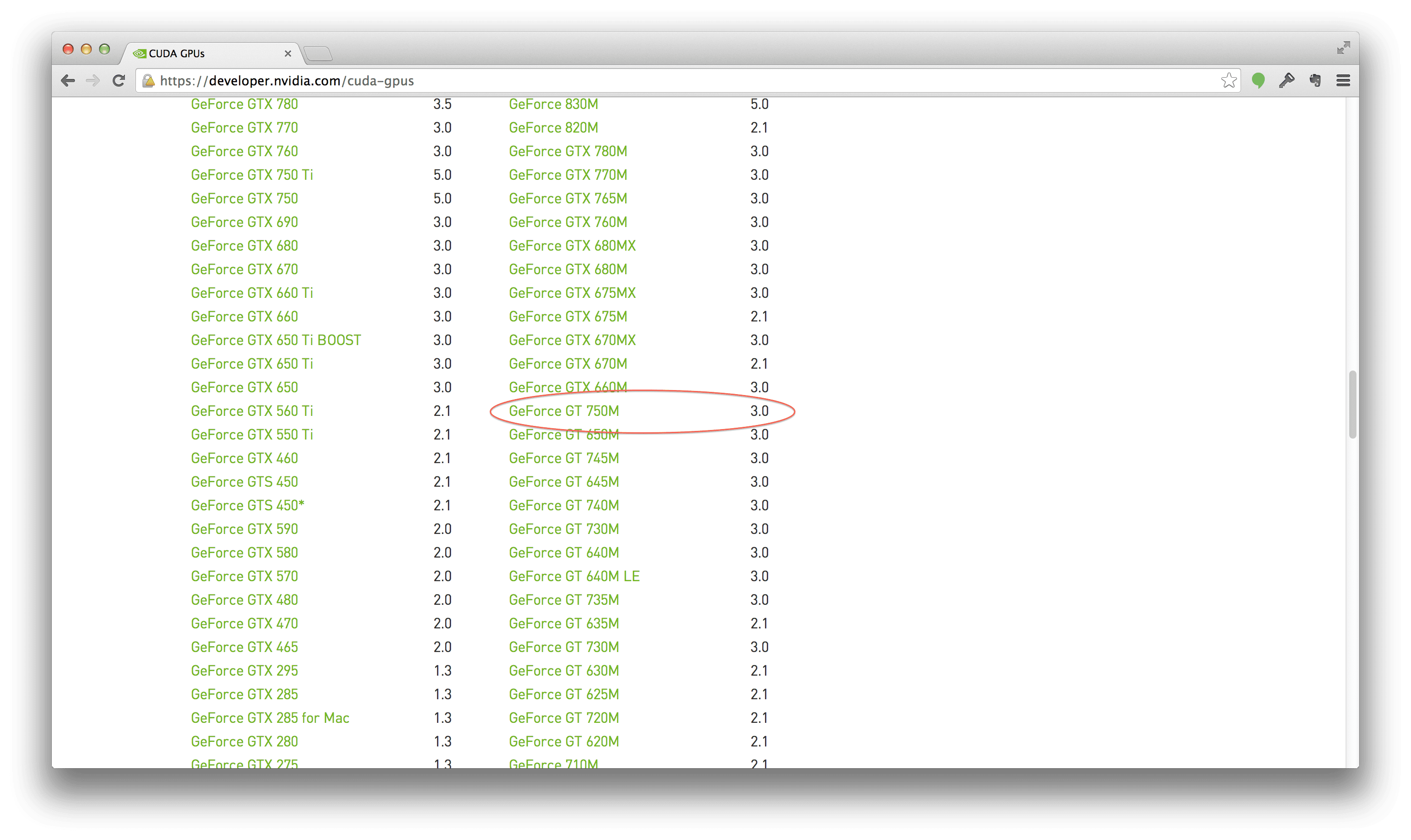Select the 5.0 value beside GeForce GTX 750 Ti
Viewport: 1411px width, 840px height.
pyautogui.click(x=442, y=175)
